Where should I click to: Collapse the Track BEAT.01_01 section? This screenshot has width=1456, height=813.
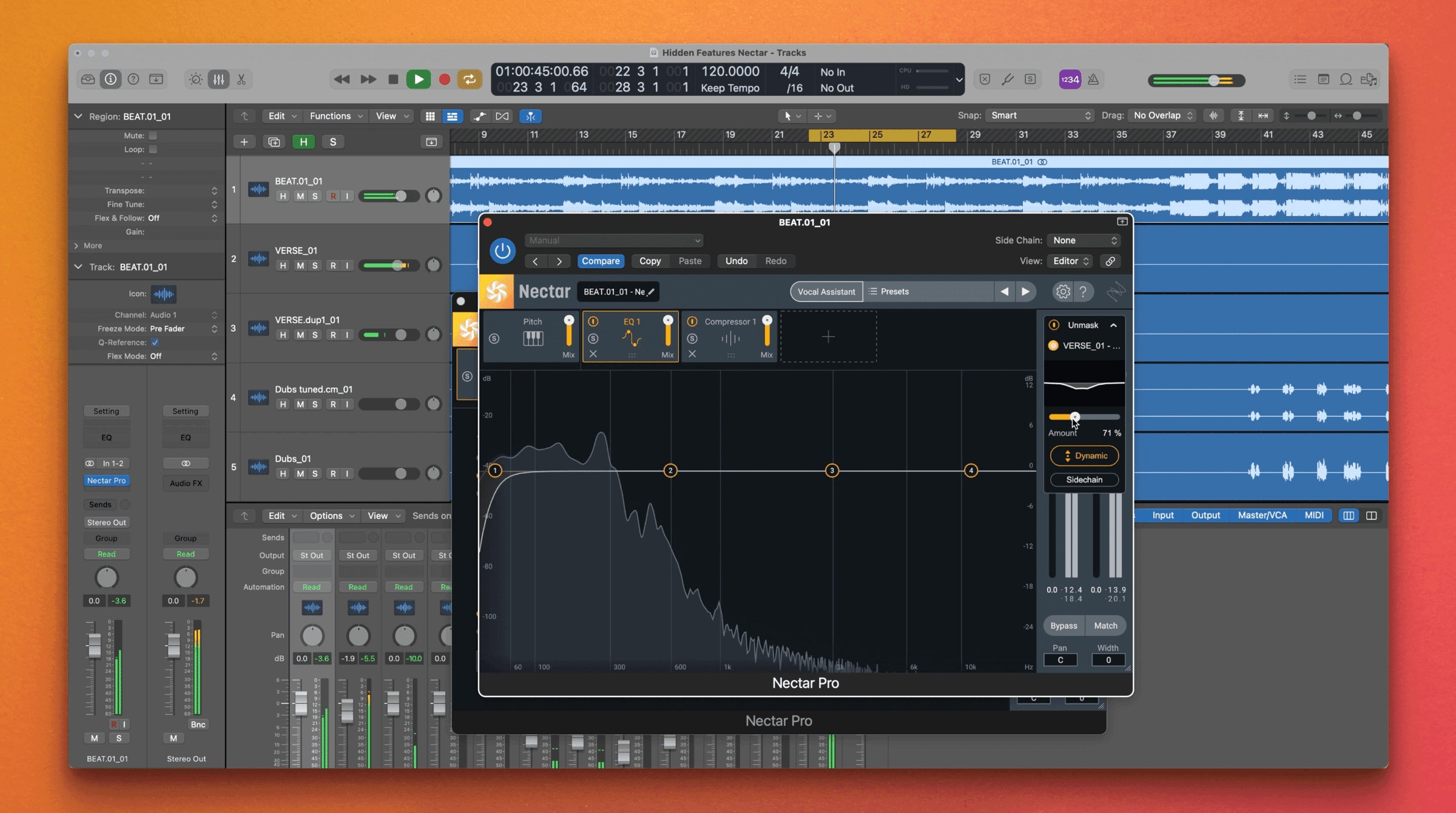[78, 266]
